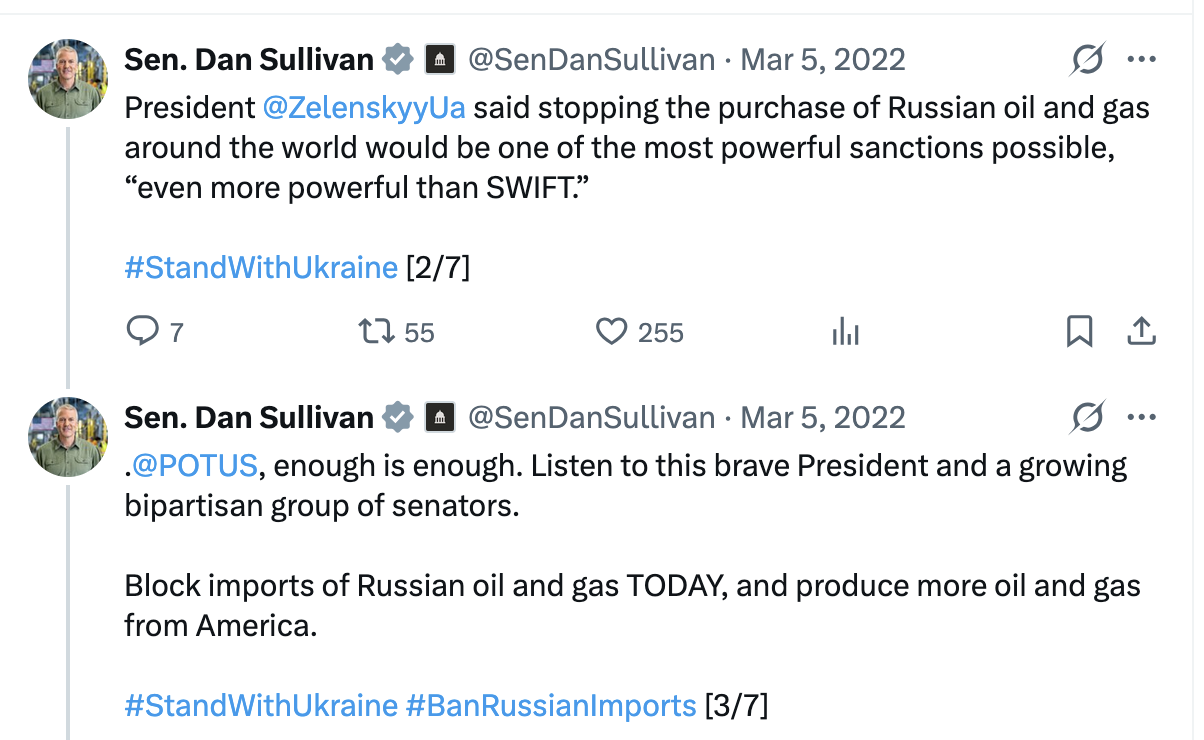
Task: Like the tweet with 255 likes
Action: (x=611, y=332)
